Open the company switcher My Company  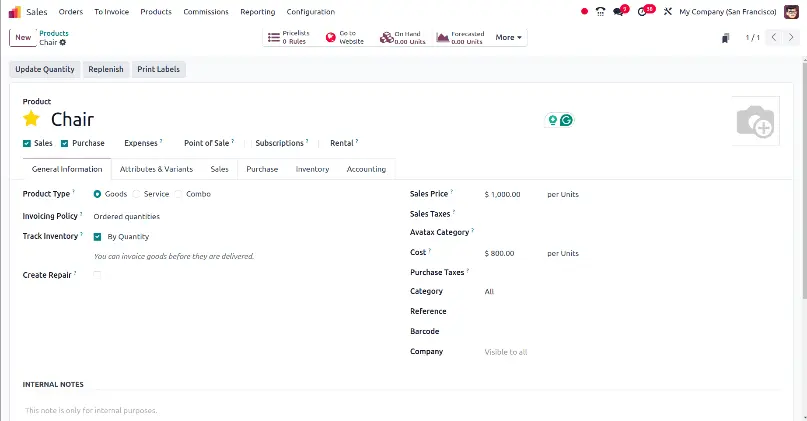click(x=727, y=11)
